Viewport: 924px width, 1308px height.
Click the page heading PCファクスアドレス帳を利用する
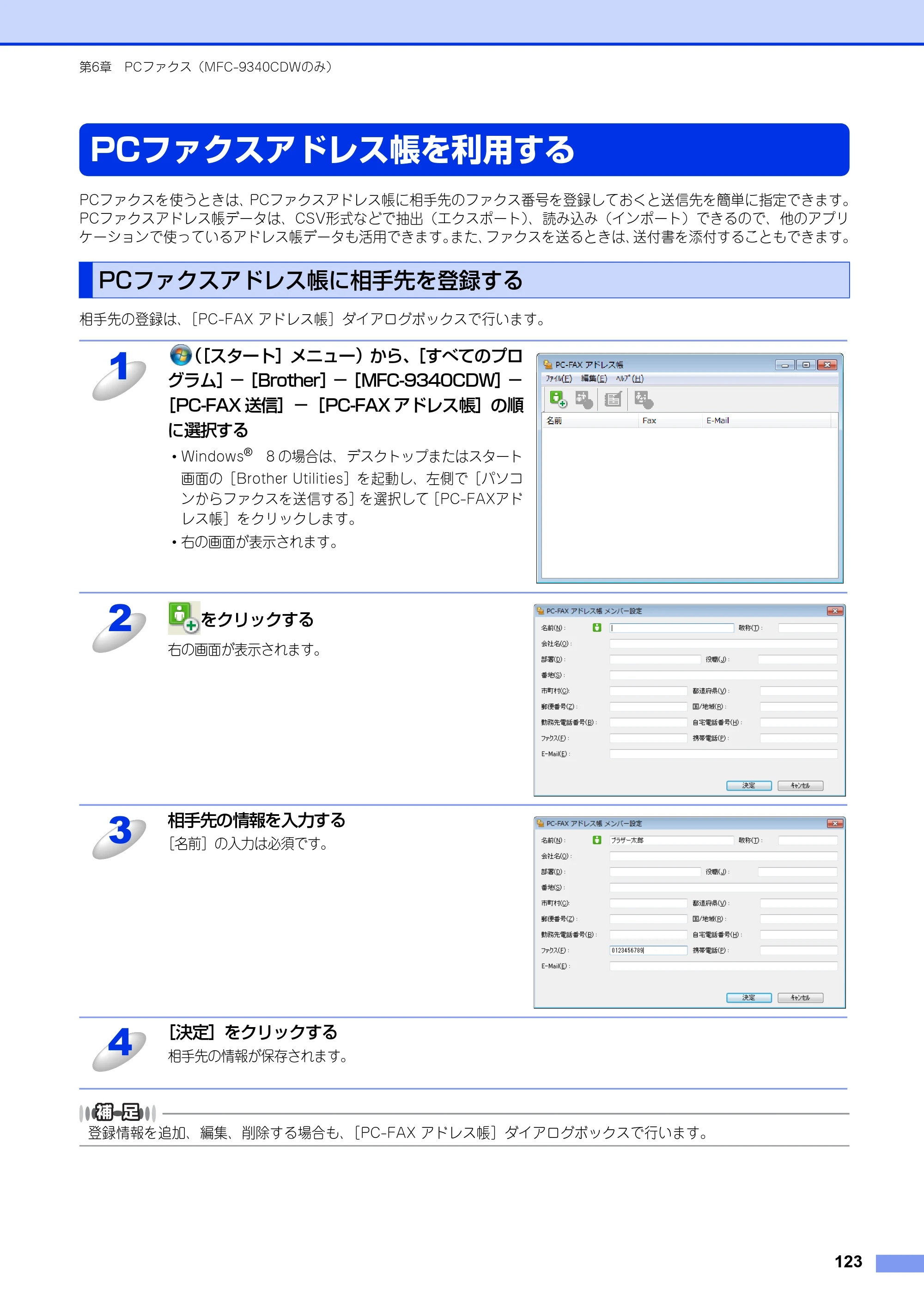[x=332, y=150]
